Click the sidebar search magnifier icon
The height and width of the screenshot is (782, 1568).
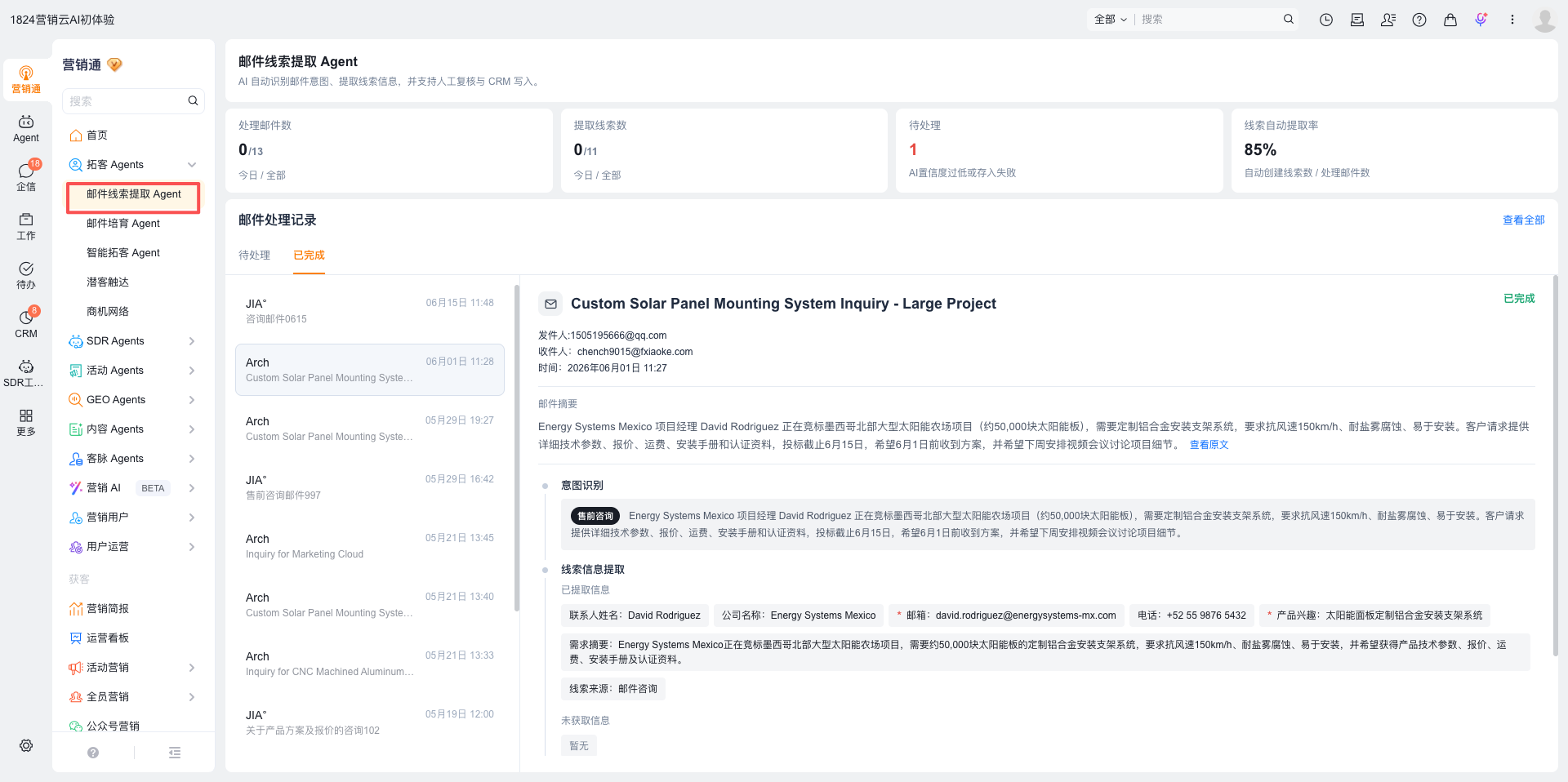(x=193, y=100)
